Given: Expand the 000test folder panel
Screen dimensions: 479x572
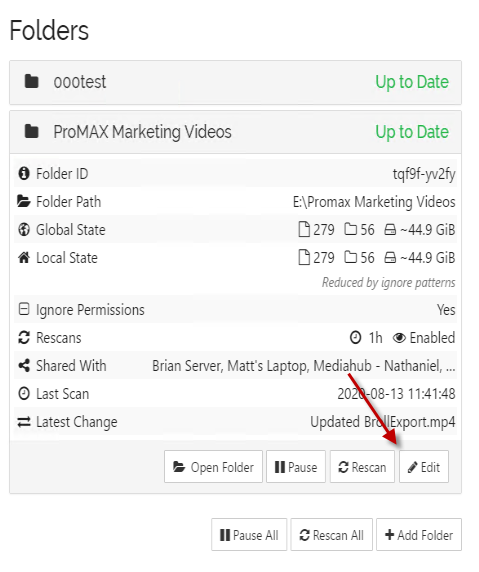Looking at the screenshot, I should (235, 82).
